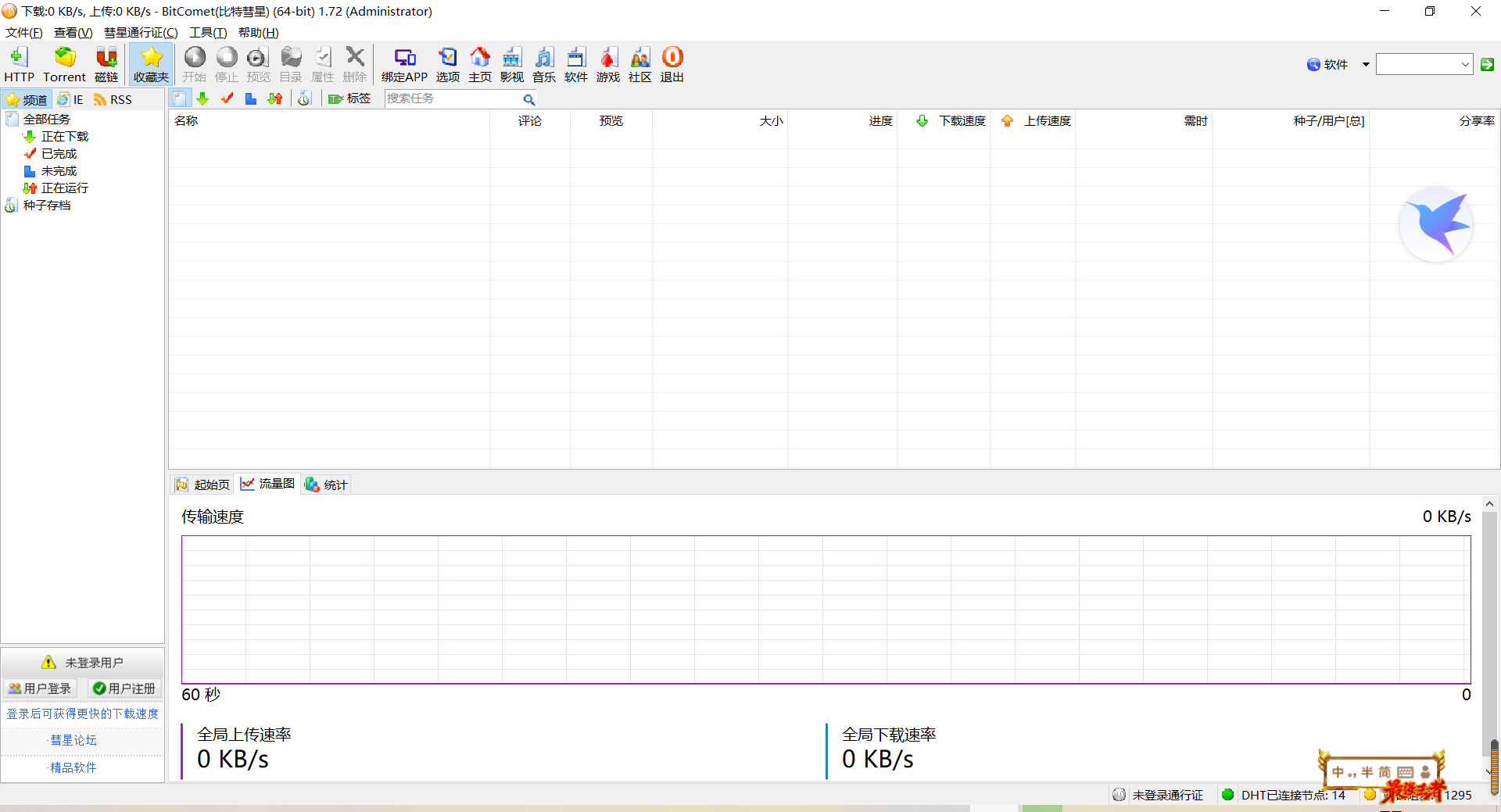Filter downloading tasks with green arrow icon
The width and height of the screenshot is (1501, 812).
202,98
